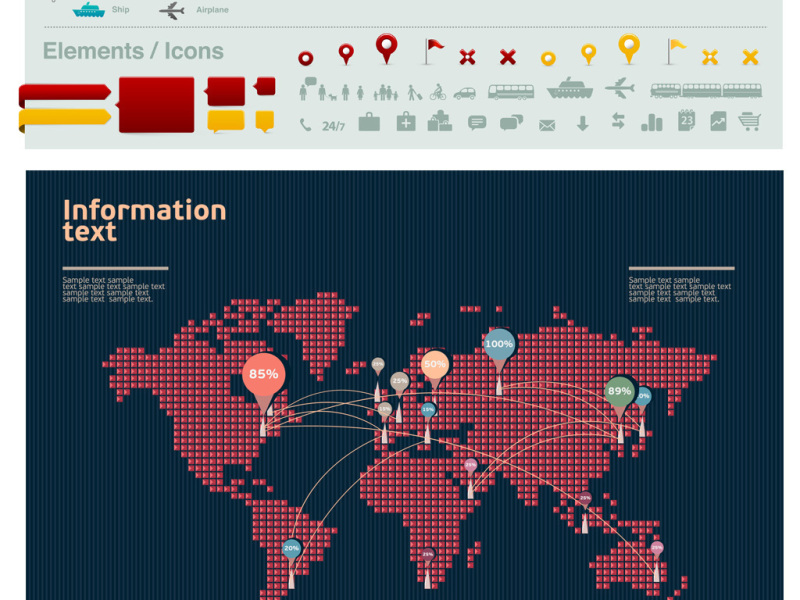
Task: Click the gray bar chart icon
Action: pyautogui.click(x=652, y=122)
